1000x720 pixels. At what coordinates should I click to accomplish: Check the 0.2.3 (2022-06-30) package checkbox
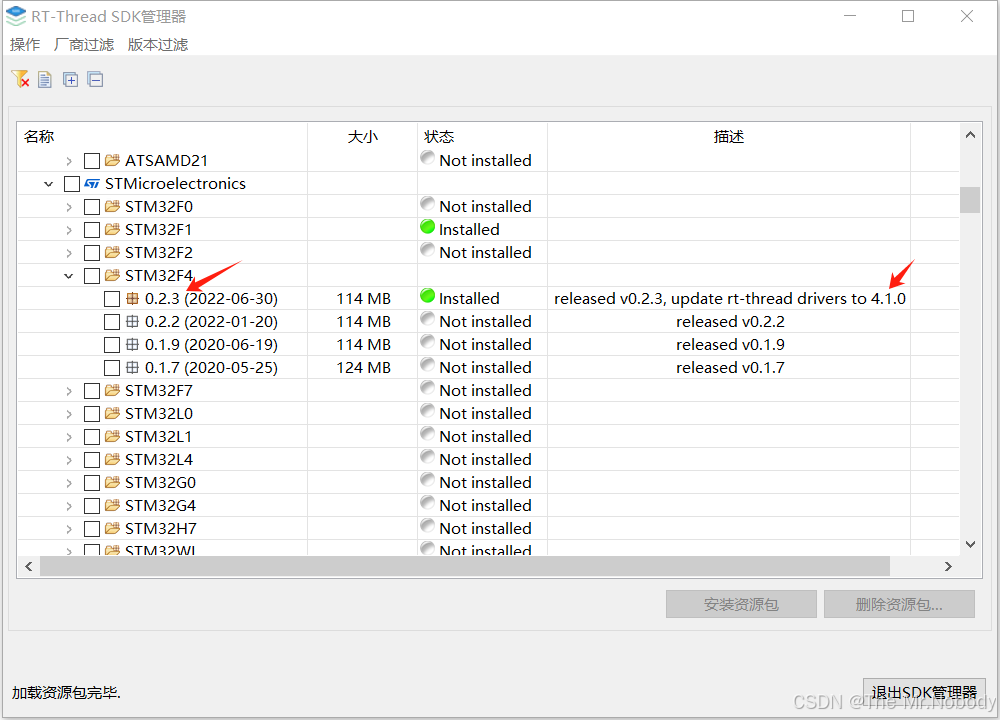click(112, 298)
